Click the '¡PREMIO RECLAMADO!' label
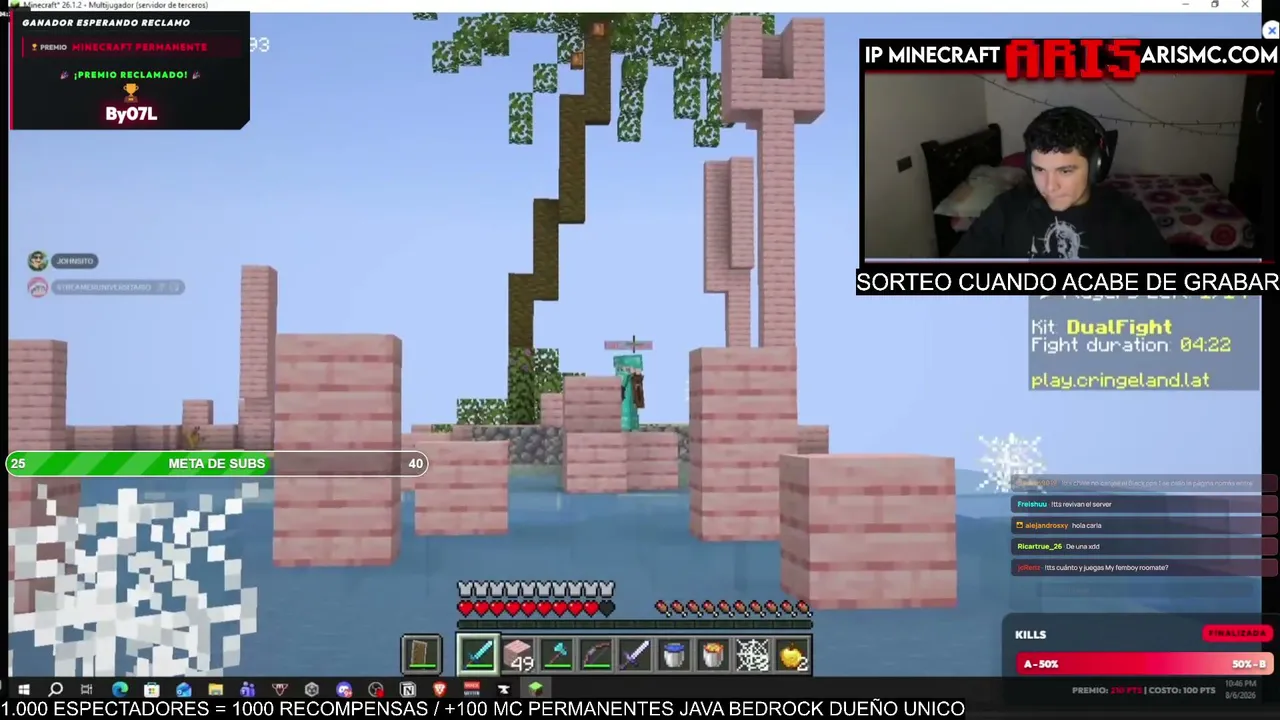Viewport: 1280px width, 720px height. 130,74
